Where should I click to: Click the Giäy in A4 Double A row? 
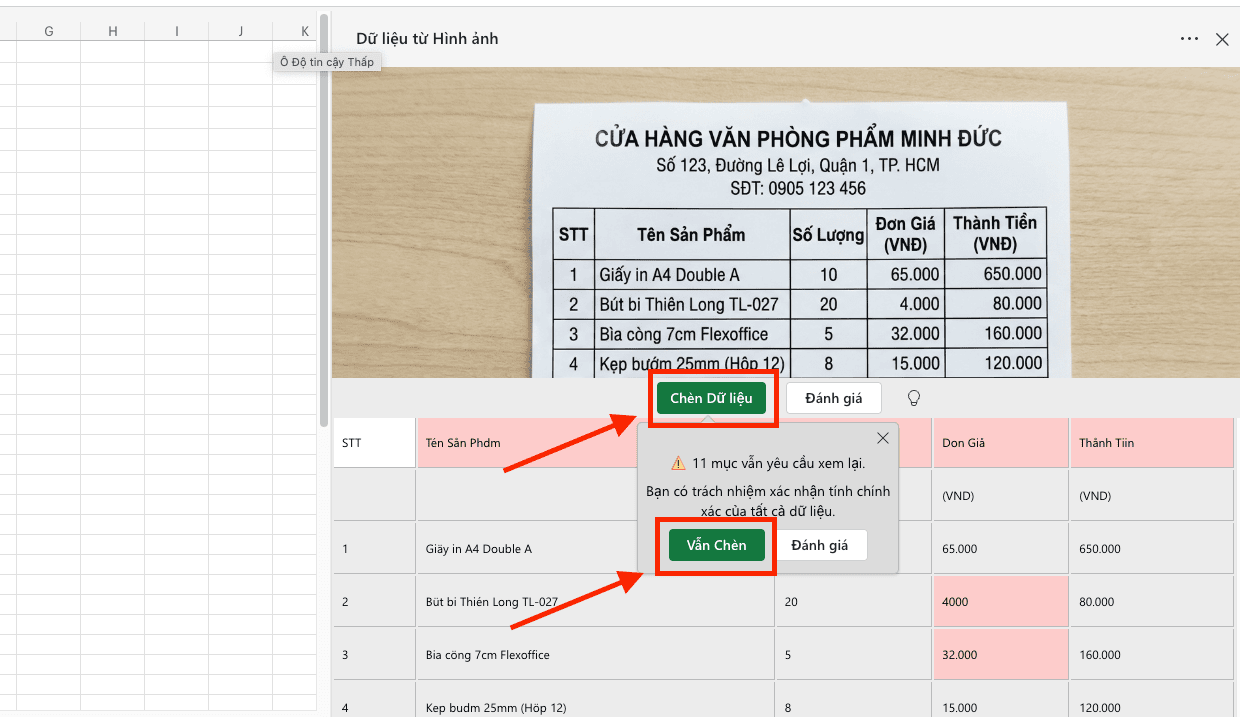[530, 548]
